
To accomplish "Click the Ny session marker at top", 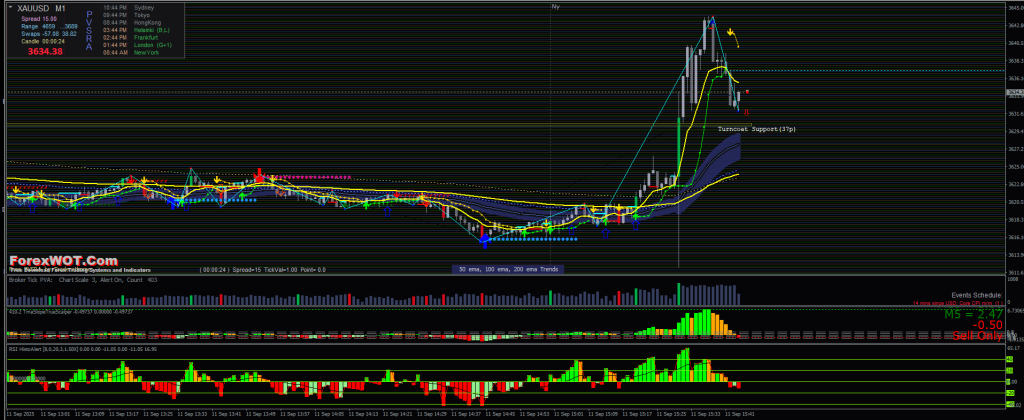I will [x=555, y=6].
